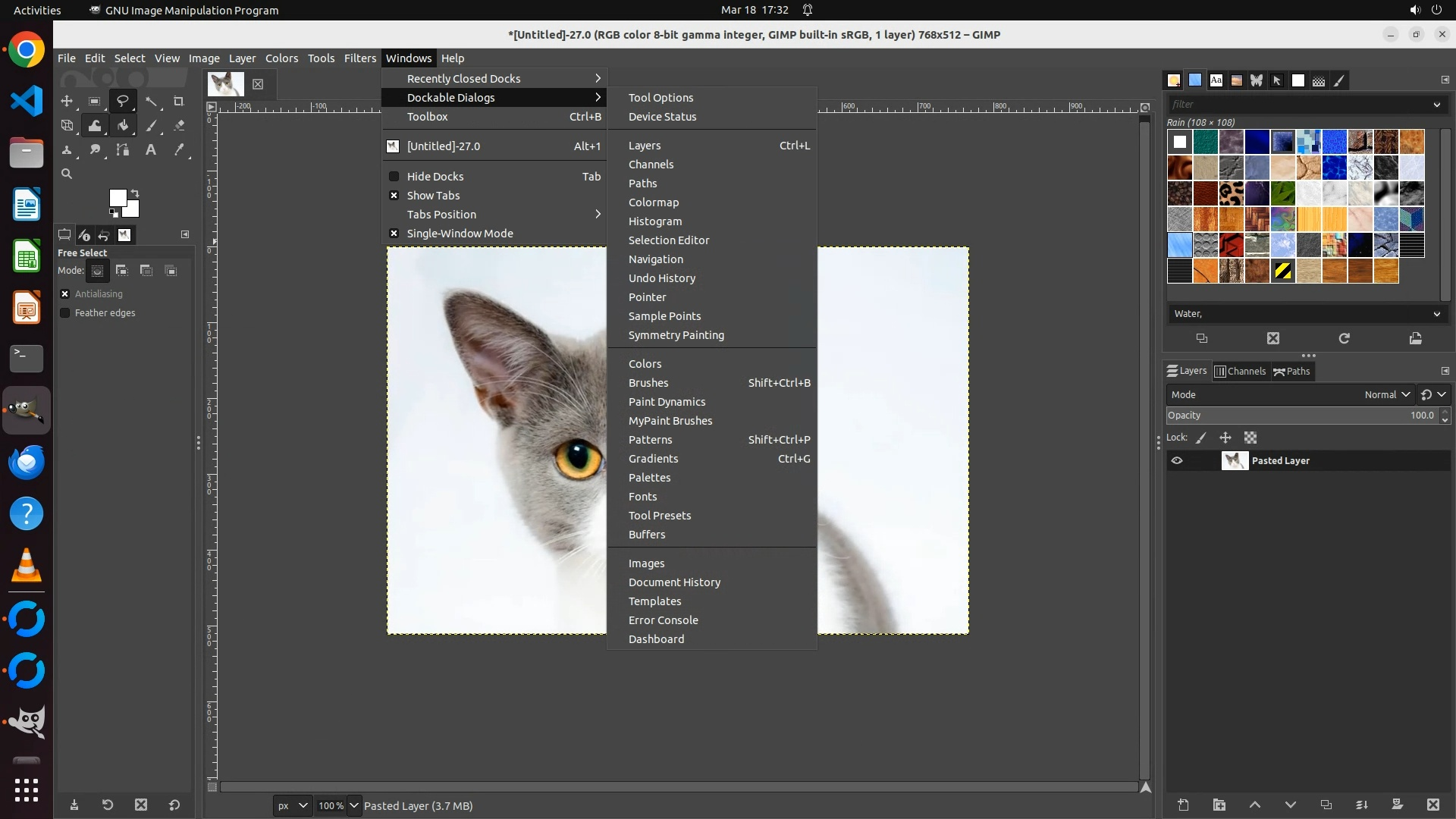This screenshot has height=819, width=1456.
Task: Create a new layer from the Layers panel
Action: pos(1183,805)
